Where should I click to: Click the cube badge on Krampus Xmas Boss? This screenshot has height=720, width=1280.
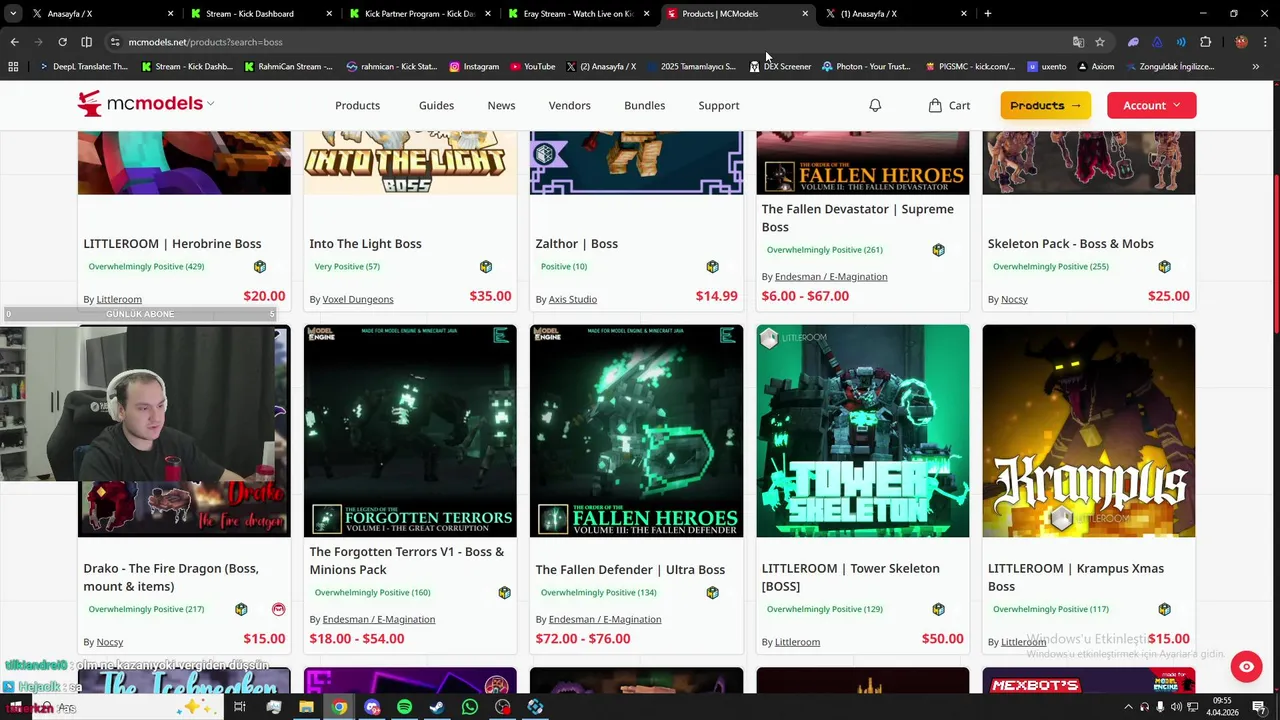[1164, 609]
